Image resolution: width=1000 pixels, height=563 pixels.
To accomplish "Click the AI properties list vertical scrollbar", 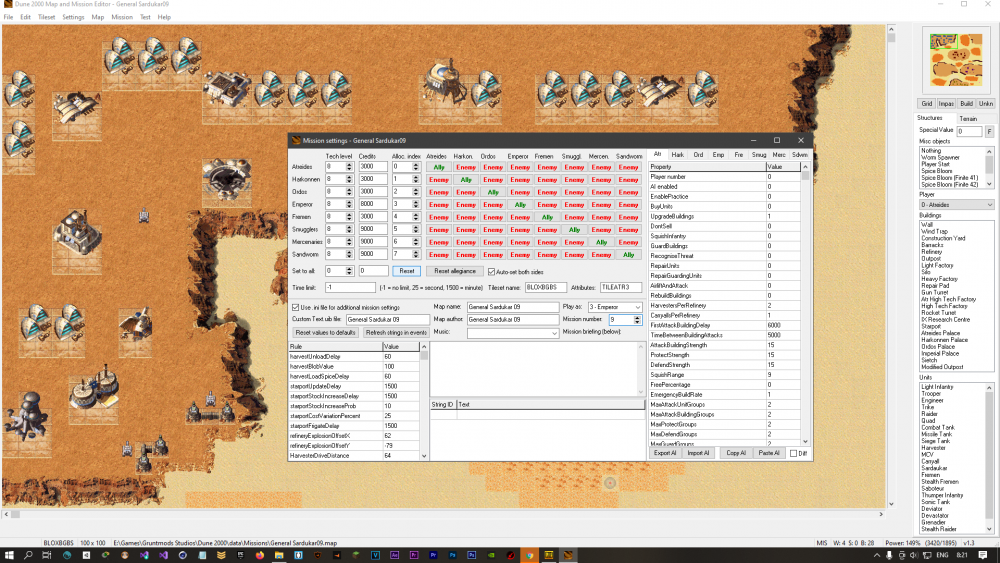I will pyautogui.click(x=805, y=303).
